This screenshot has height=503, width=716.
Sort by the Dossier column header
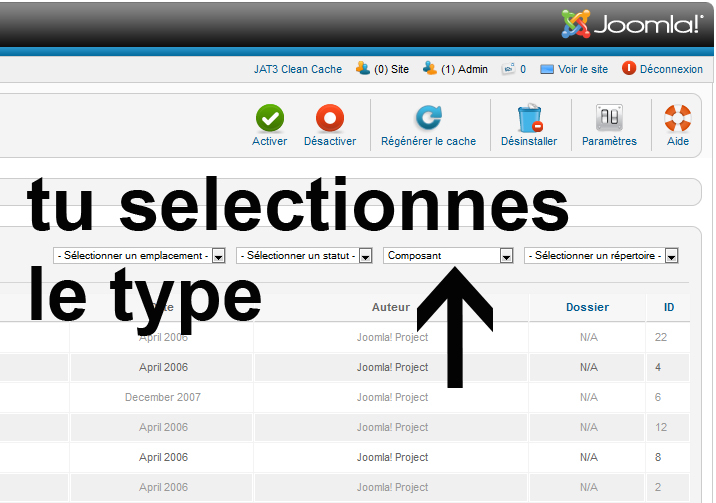[x=587, y=307]
